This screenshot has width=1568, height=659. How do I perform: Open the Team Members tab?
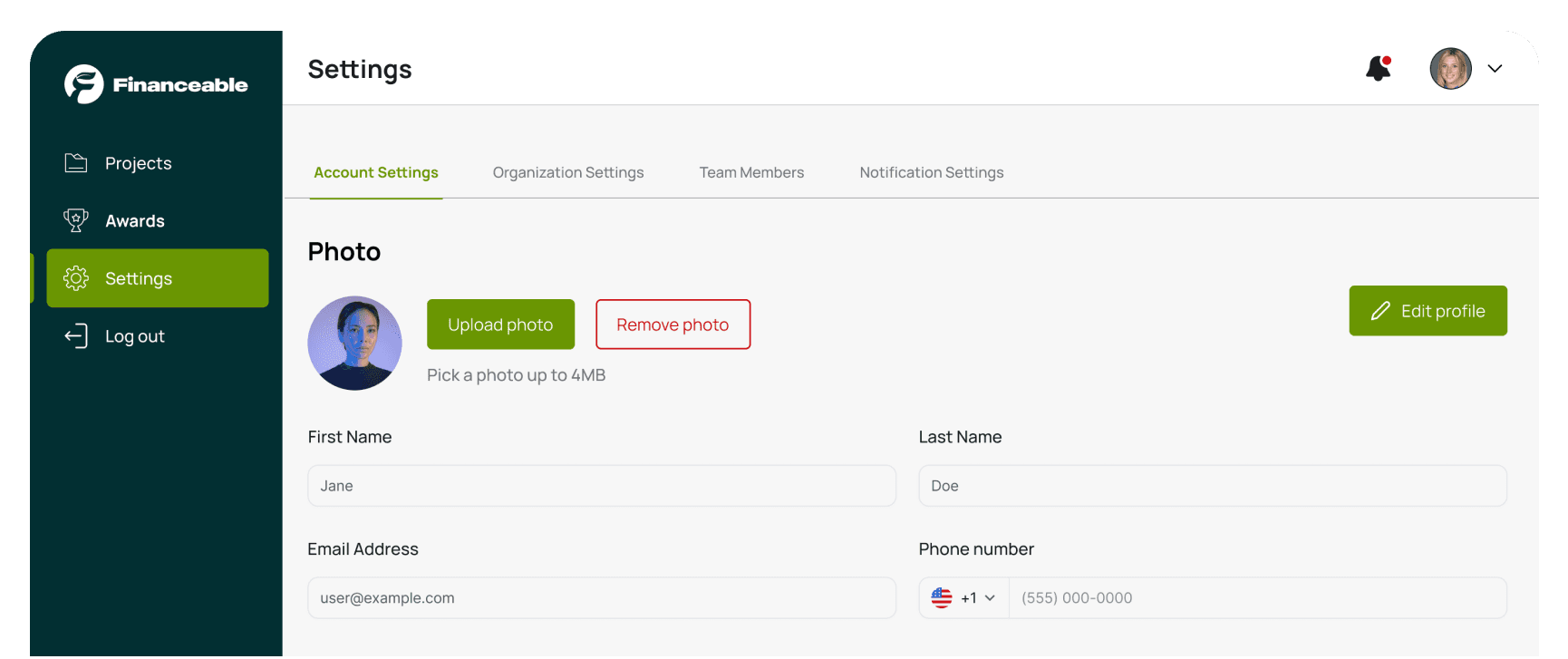click(751, 172)
